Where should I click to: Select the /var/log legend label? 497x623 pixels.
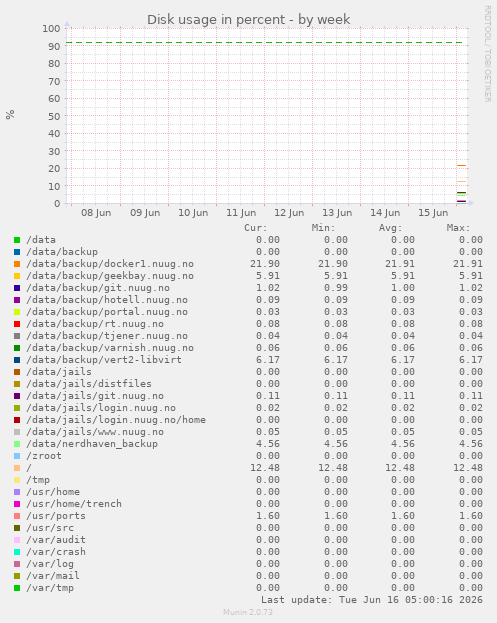[x=50, y=564]
